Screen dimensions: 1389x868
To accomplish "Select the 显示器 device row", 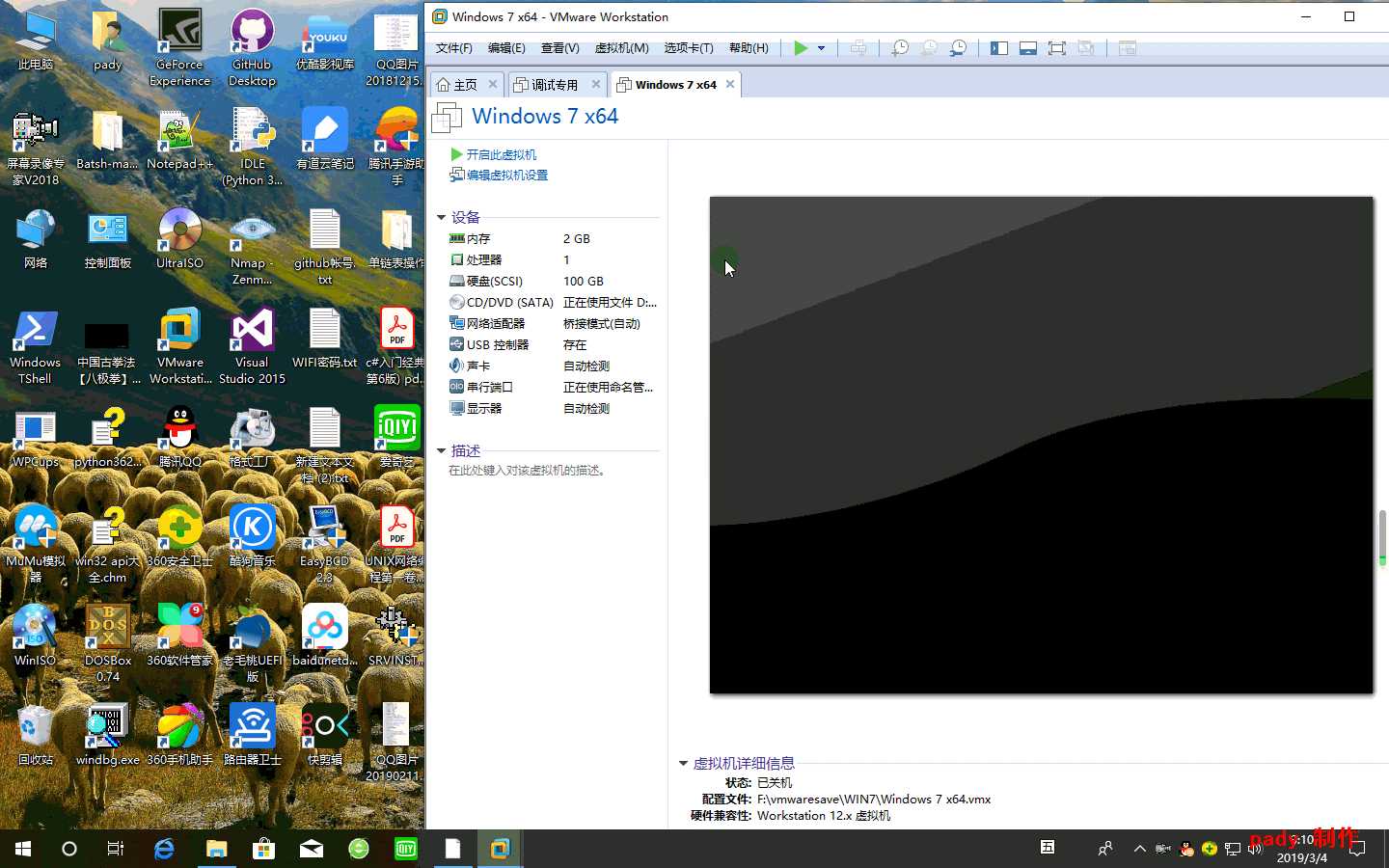I will pyautogui.click(x=554, y=408).
